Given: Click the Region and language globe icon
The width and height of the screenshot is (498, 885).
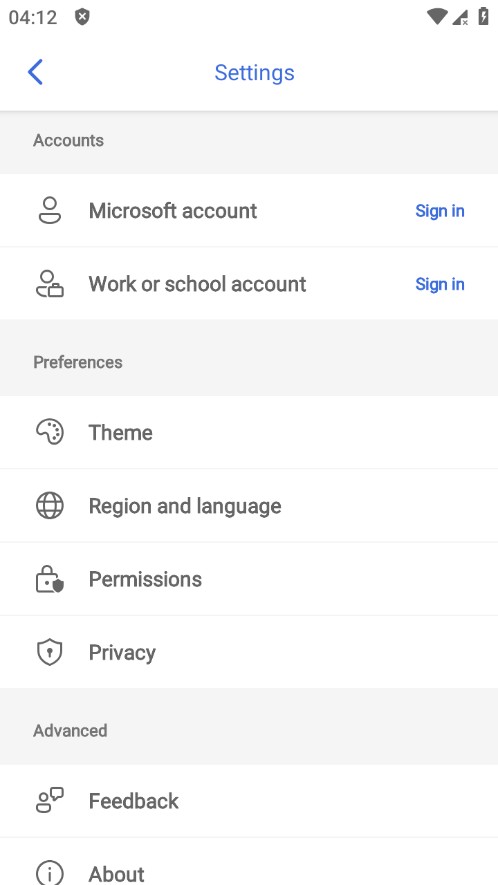Looking at the screenshot, I should coord(50,505).
